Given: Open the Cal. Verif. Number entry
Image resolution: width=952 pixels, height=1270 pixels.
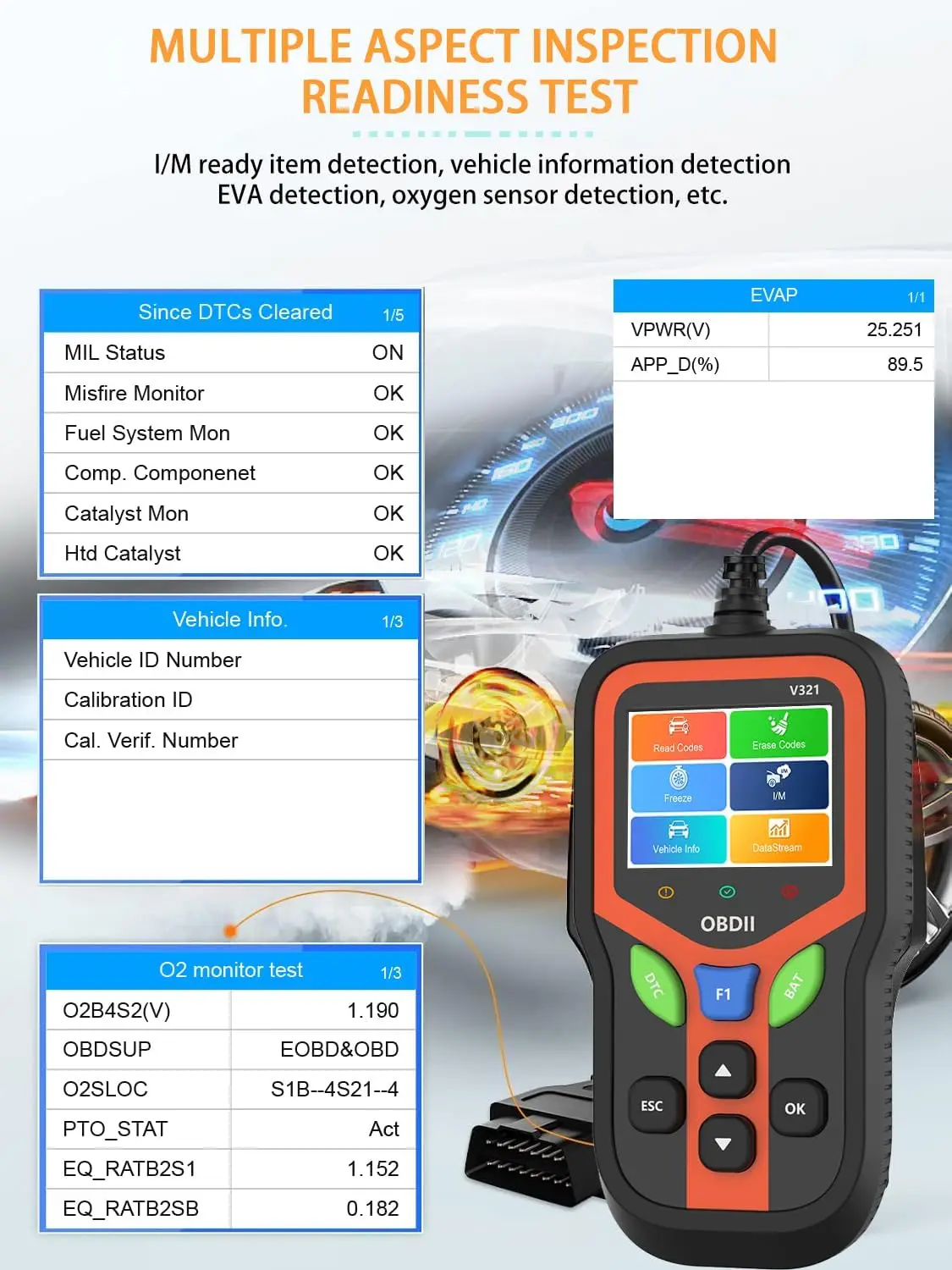Looking at the screenshot, I should 231,740.
